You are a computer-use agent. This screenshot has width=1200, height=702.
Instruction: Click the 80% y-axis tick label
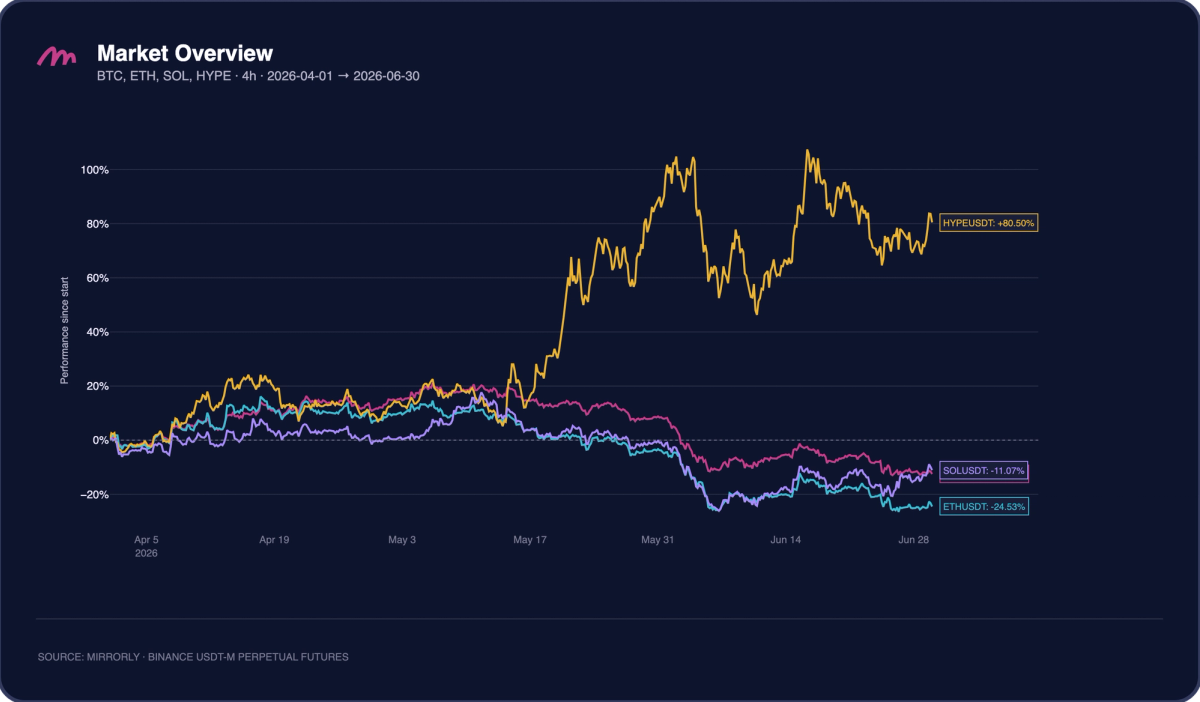(98, 224)
